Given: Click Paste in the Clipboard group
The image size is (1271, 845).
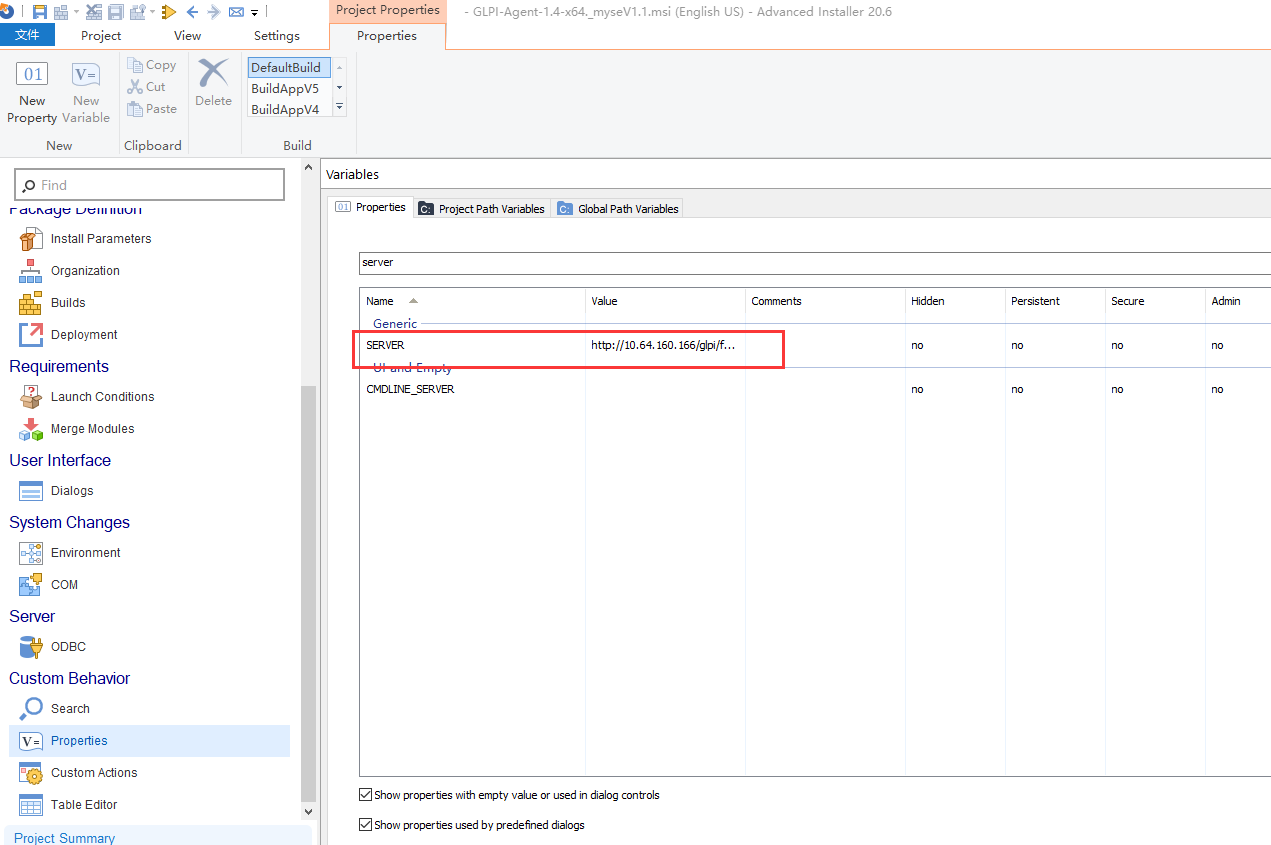Looking at the screenshot, I should click(x=152, y=109).
